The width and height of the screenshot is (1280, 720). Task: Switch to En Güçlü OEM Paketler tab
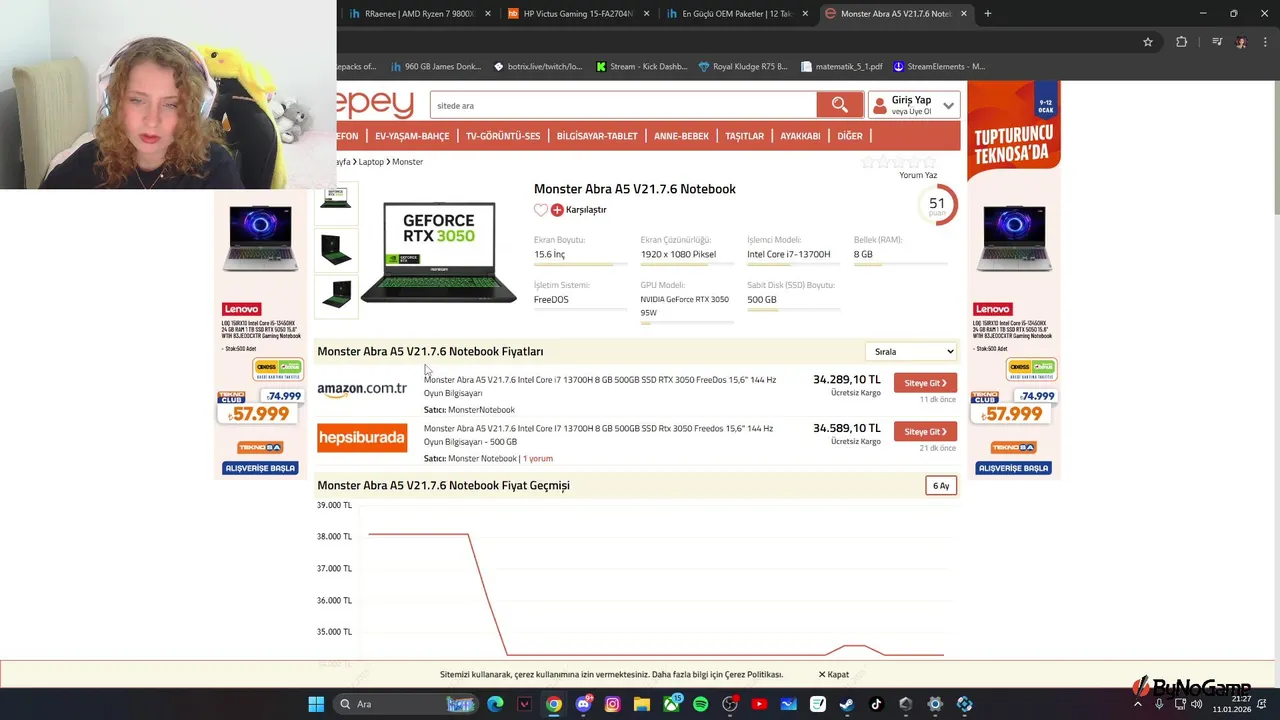click(x=737, y=14)
